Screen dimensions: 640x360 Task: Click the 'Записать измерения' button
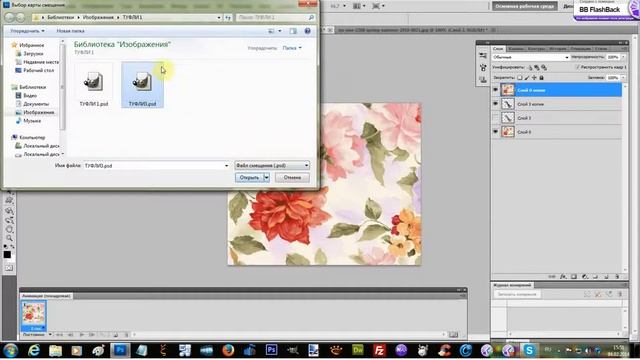pos(517,294)
